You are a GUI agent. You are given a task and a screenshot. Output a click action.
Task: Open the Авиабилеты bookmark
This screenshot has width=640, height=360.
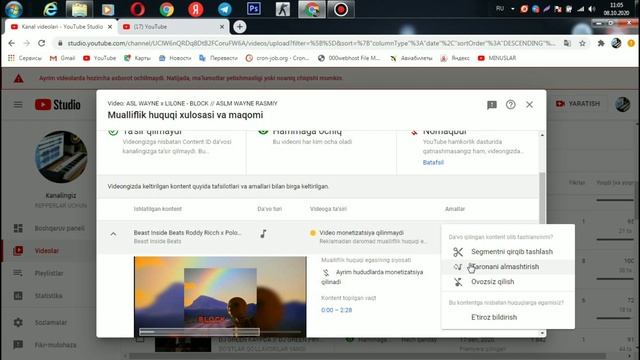(411, 58)
